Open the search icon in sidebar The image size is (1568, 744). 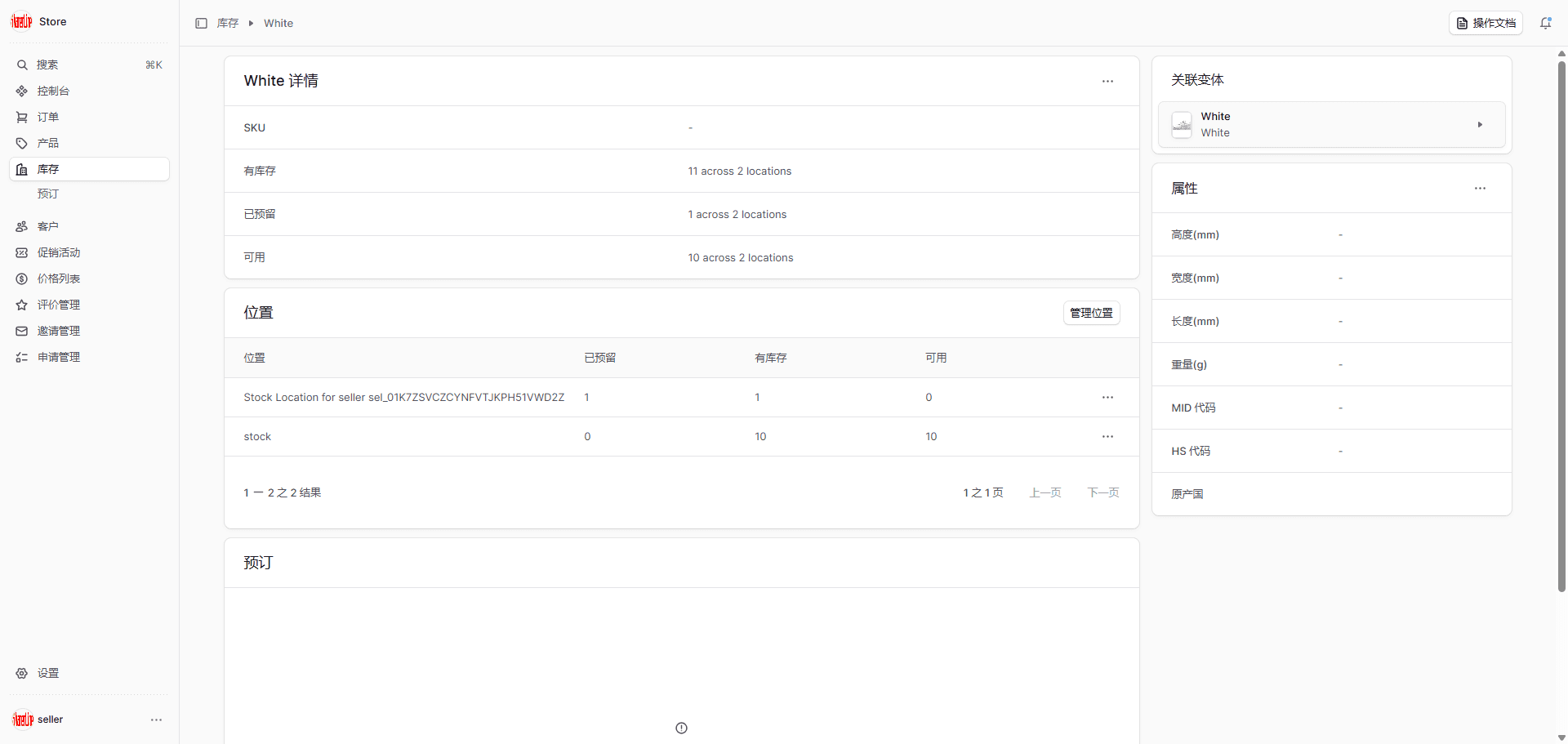coord(22,65)
